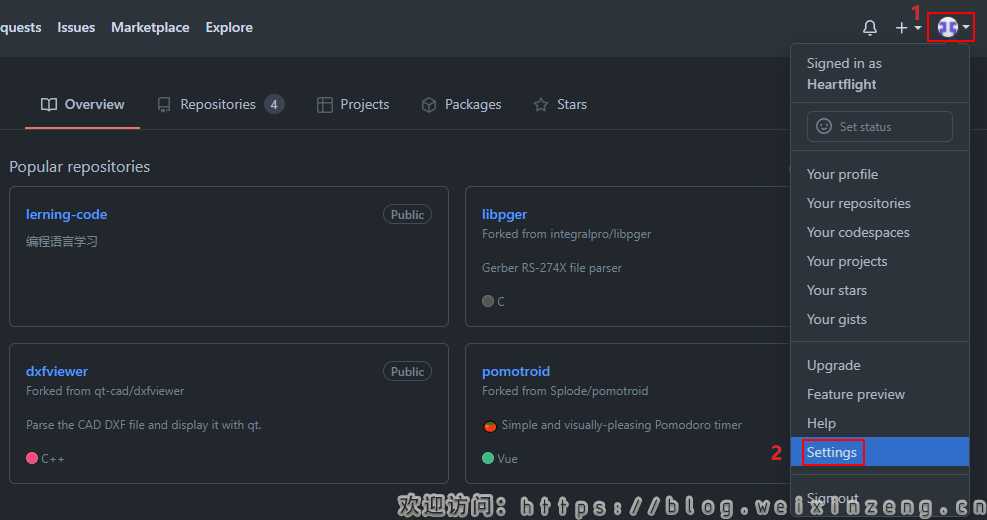Click 'Forked from qt-cad/dxfviewer' text
Screen dimensions: 987x520
[x=104, y=391]
